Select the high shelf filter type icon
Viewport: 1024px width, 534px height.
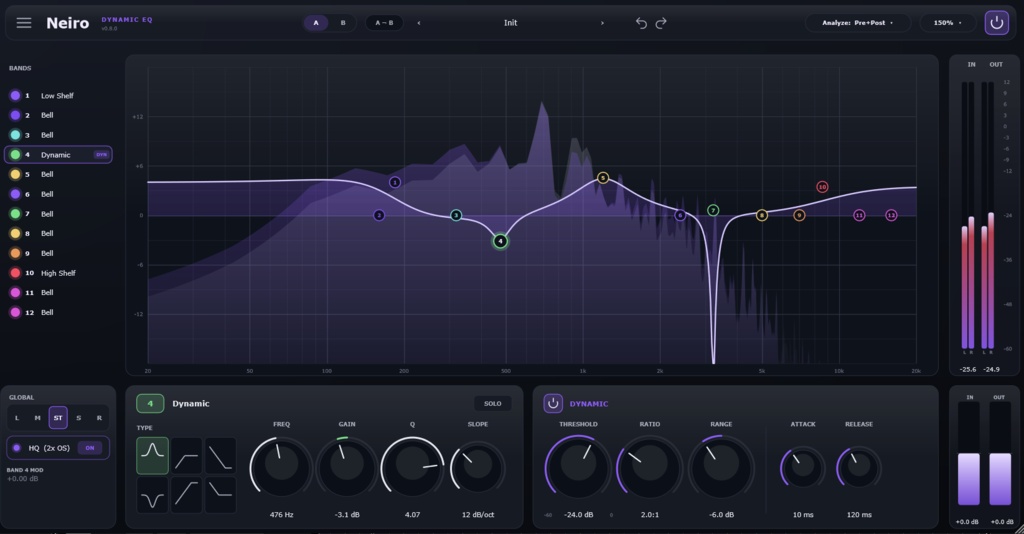point(221,494)
